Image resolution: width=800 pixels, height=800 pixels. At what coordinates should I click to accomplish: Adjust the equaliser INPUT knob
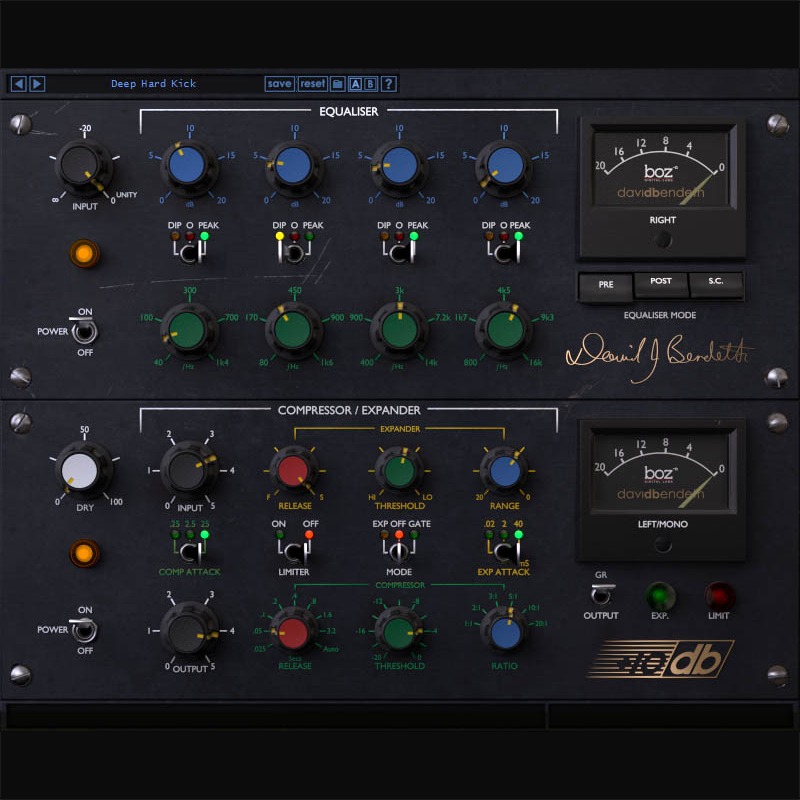pyautogui.click(x=83, y=167)
